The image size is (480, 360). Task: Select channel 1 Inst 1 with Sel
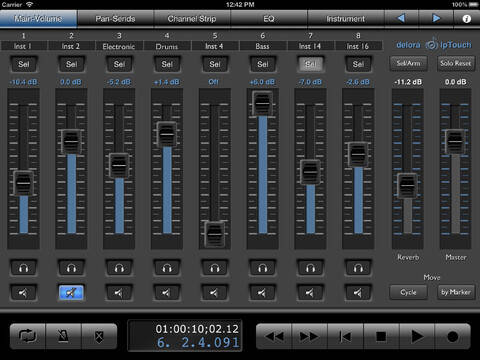point(23,64)
